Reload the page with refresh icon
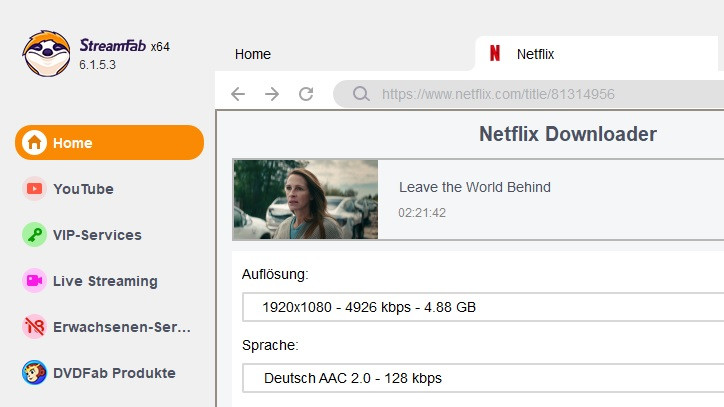This screenshot has height=407, width=724. click(x=306, y=94)
